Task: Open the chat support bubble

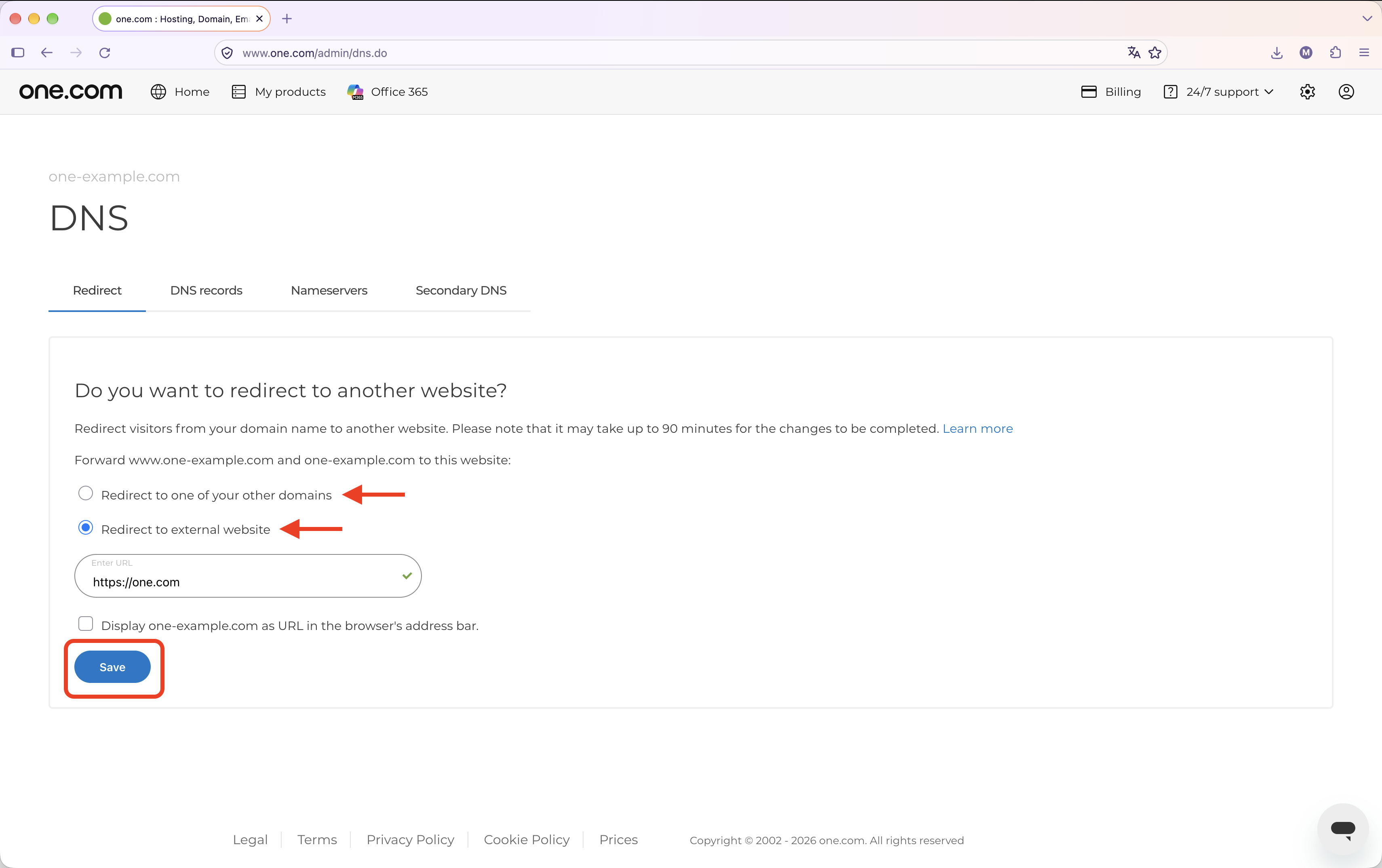Action: point(1342,829)
